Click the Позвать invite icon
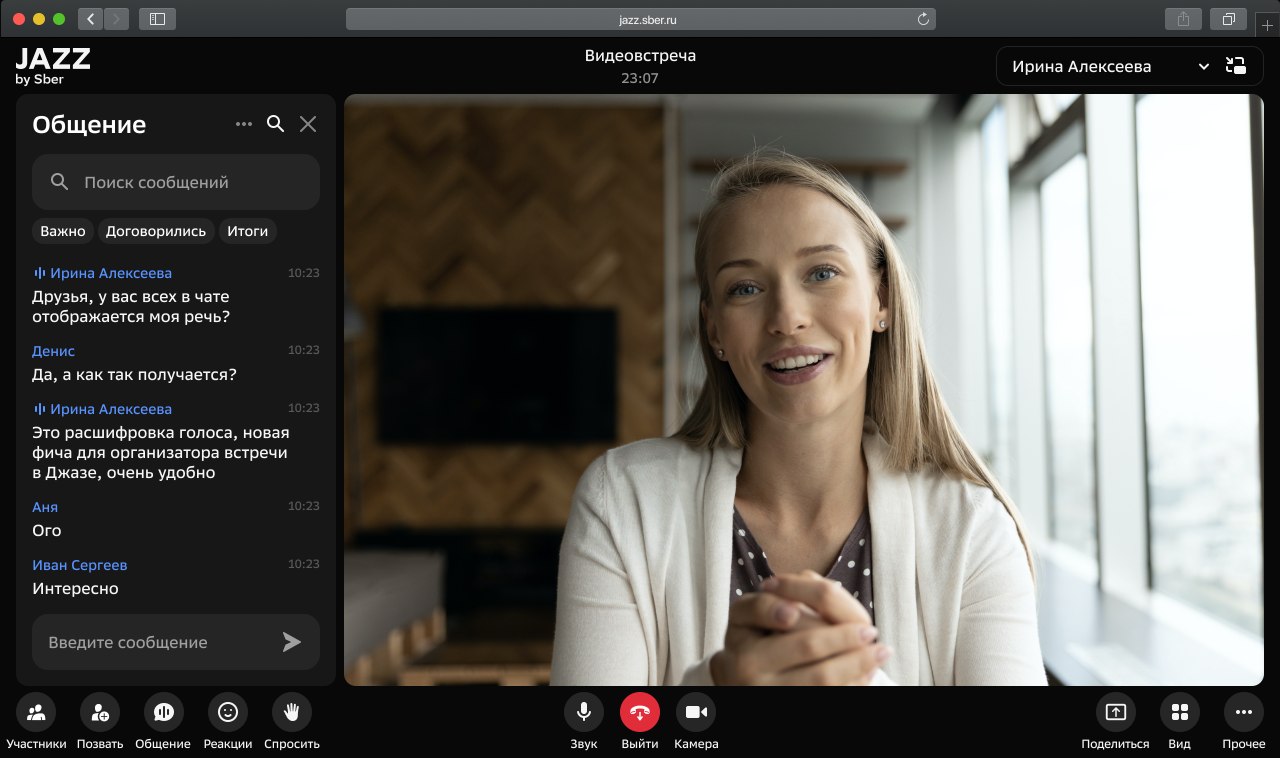 [x=100, y=713]
